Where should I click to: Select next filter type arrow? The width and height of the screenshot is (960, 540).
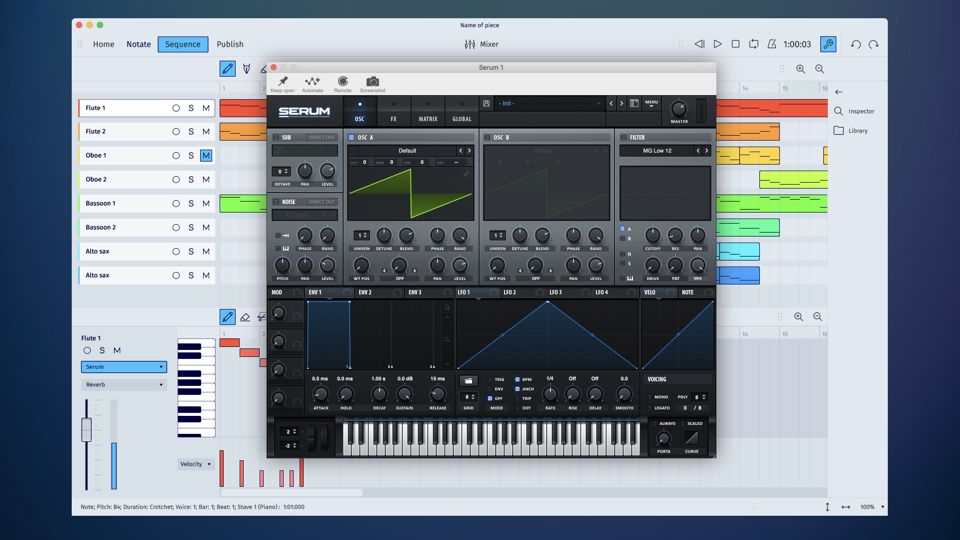pyautogui.click(x=707, y=151)
